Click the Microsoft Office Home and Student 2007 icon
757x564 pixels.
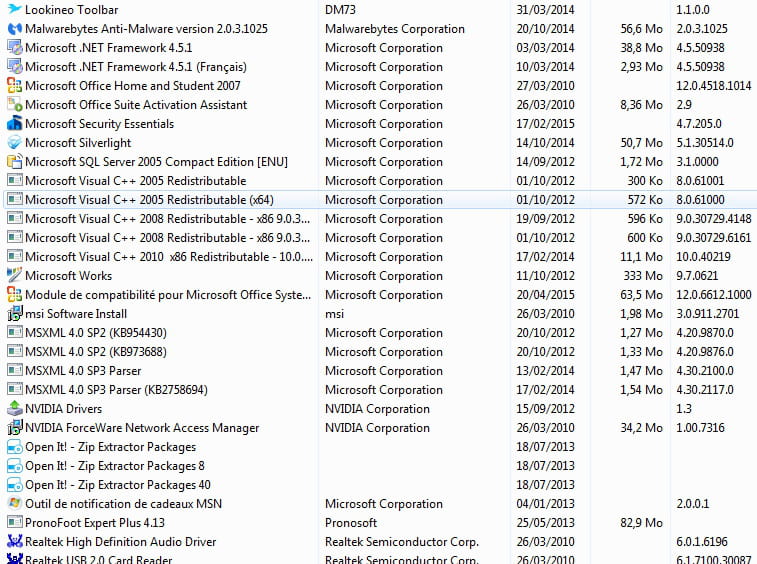[14, 86]
